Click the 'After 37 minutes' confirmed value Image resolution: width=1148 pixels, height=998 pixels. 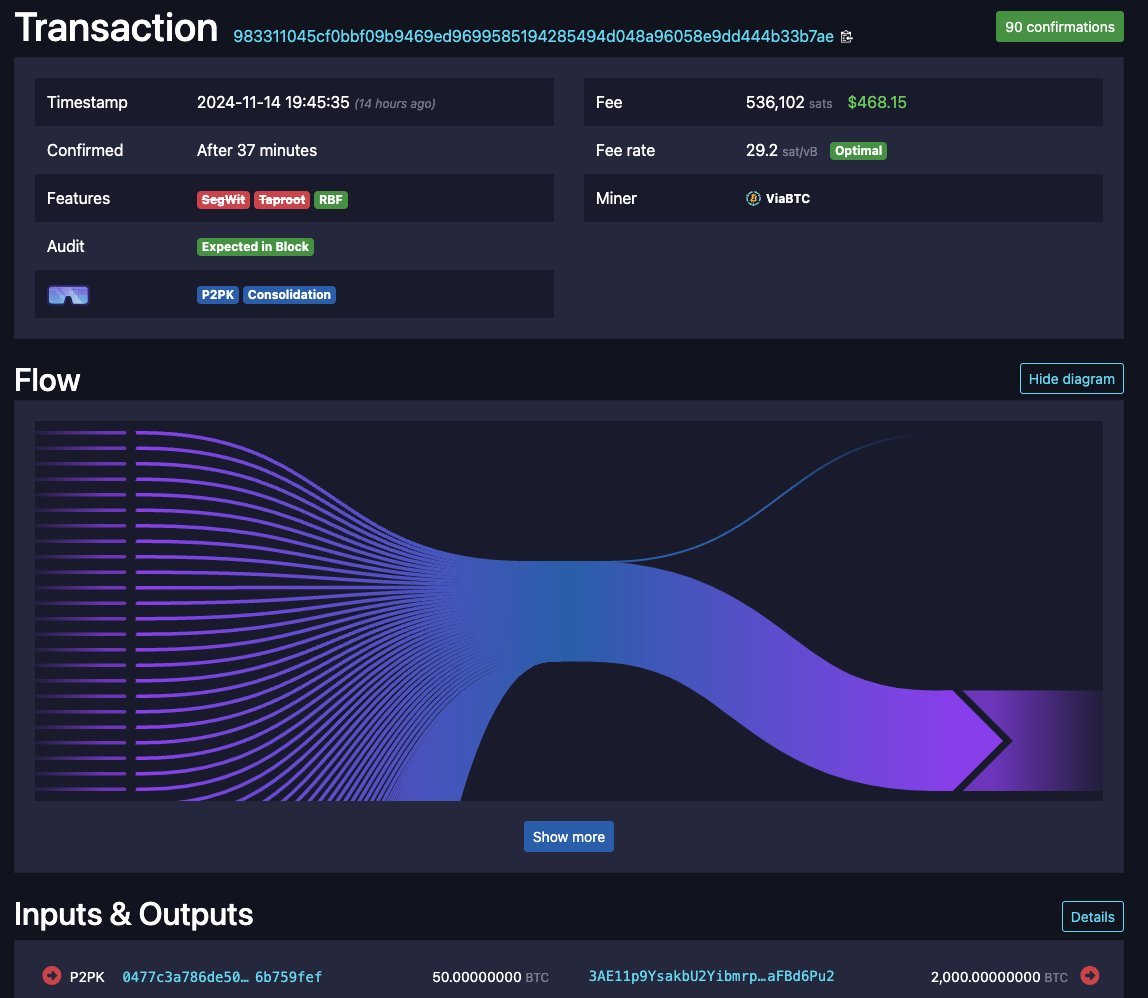pos(257,150)
